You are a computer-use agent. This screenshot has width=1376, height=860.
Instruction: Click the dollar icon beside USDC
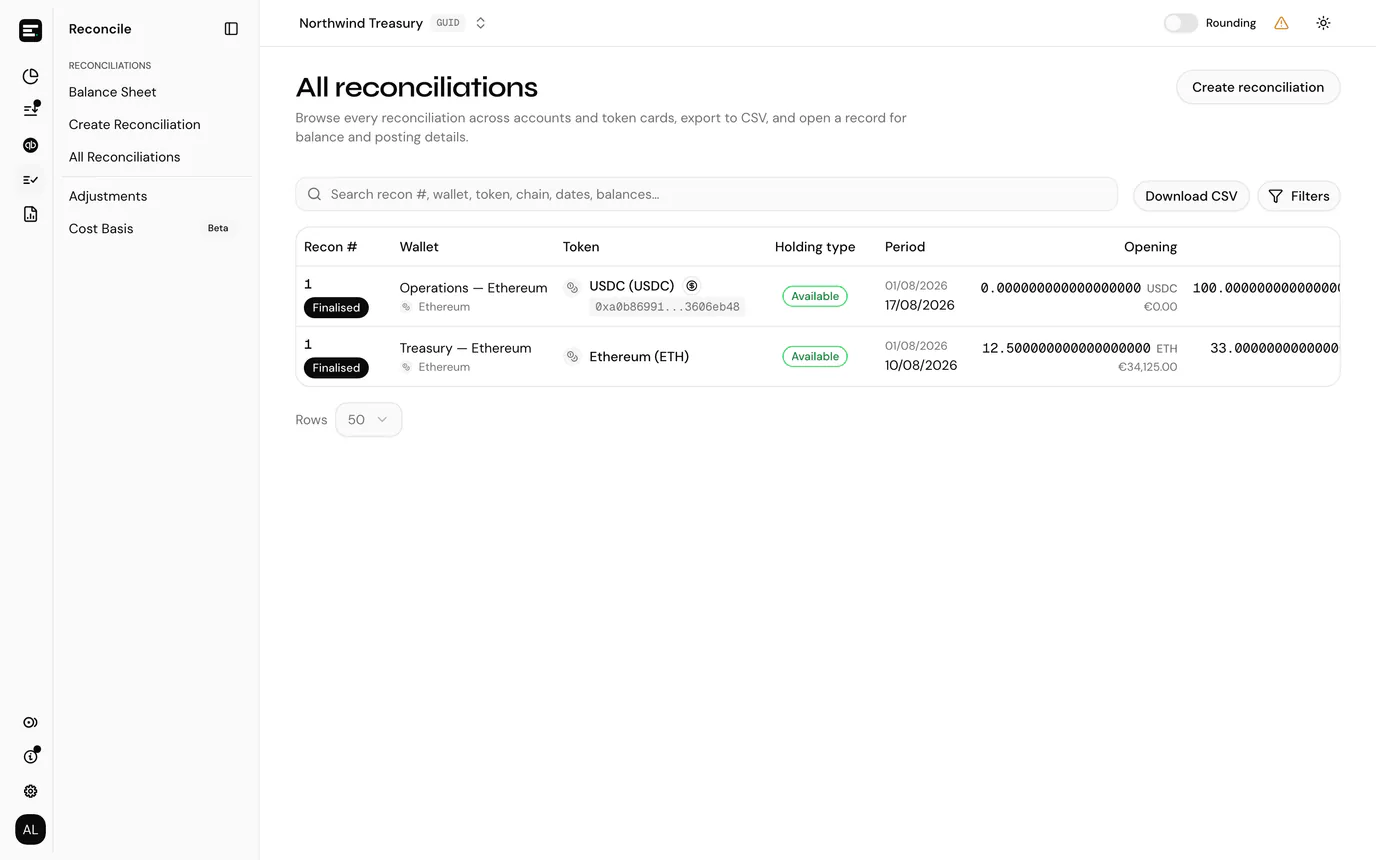tap(692, 286)
